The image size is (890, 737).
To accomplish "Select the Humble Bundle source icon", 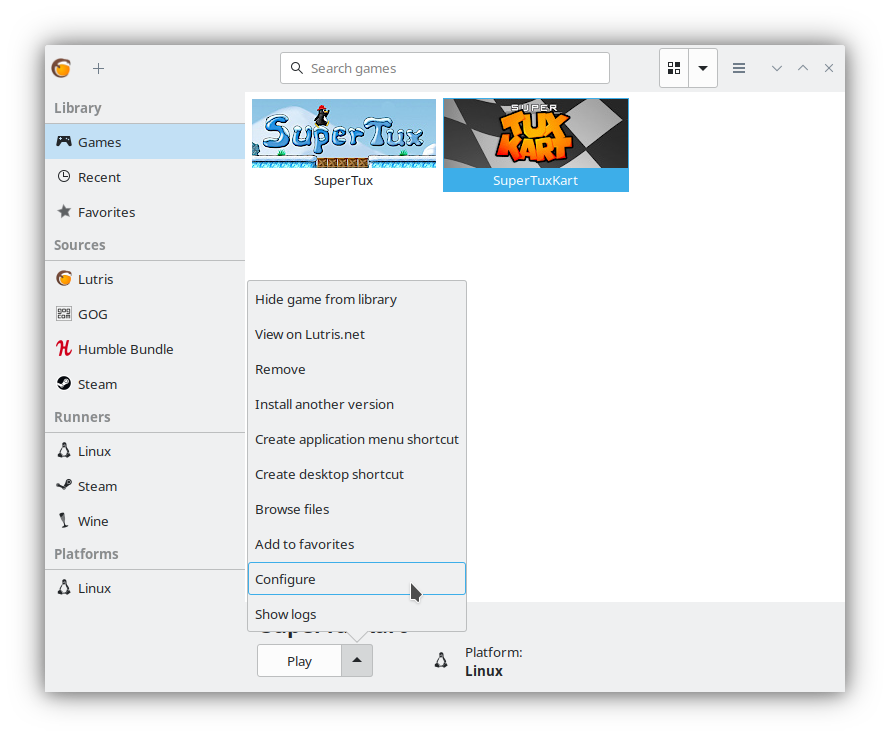I will pyautogui.click(x=64, y=349).
